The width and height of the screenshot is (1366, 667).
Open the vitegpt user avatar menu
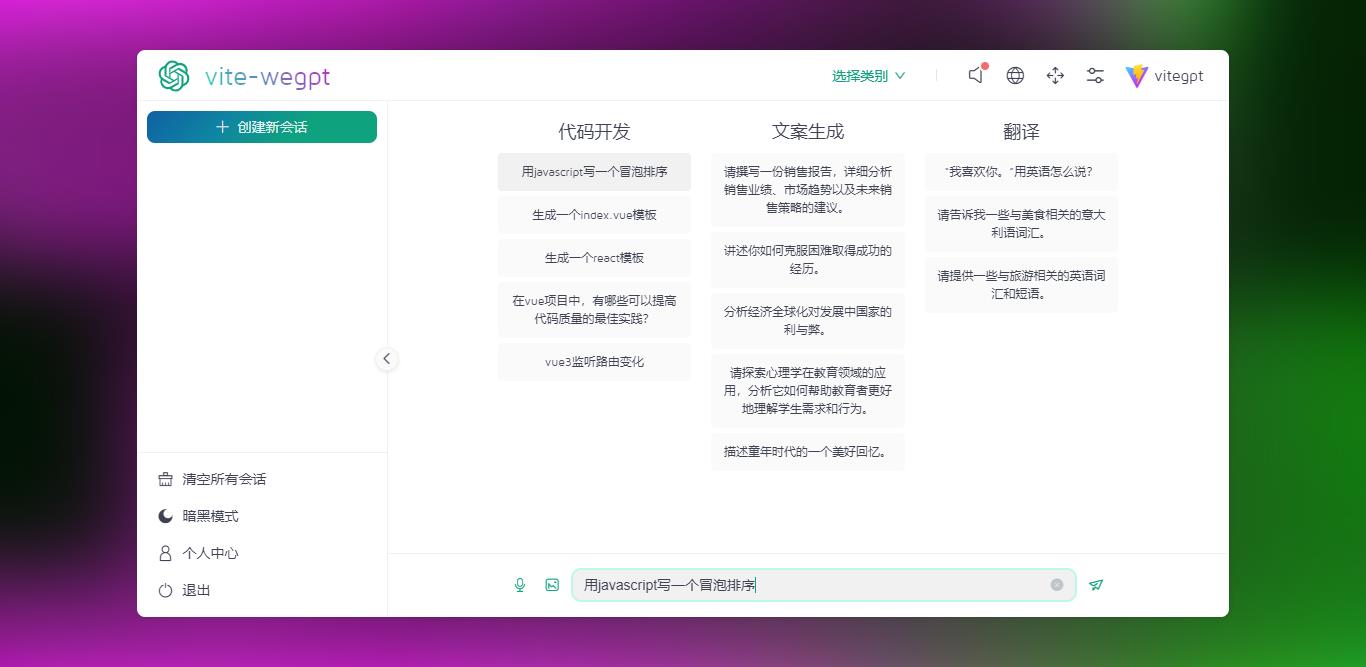click(1164, 75)
